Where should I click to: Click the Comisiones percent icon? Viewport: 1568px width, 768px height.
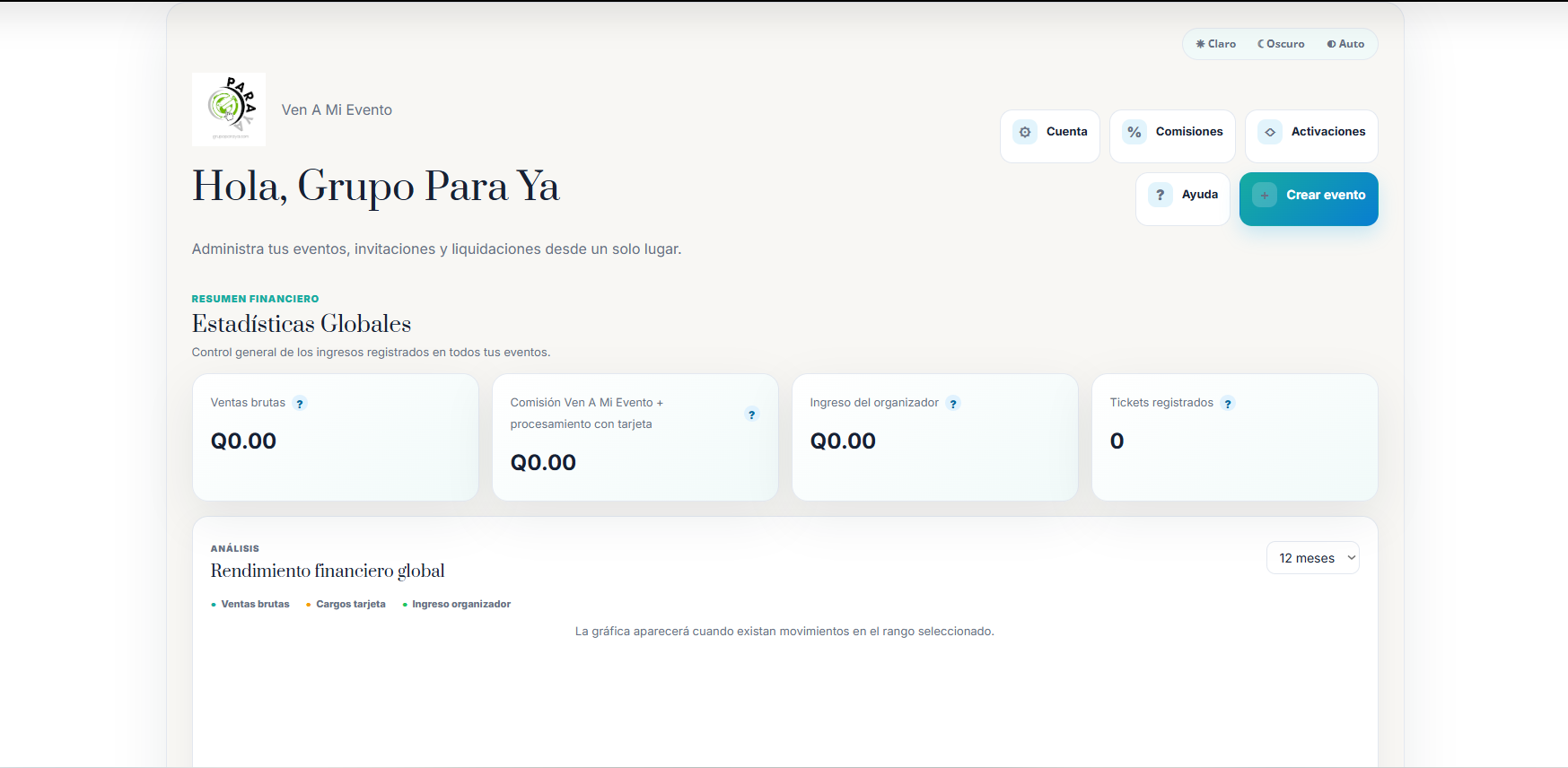coord(1134,132)
